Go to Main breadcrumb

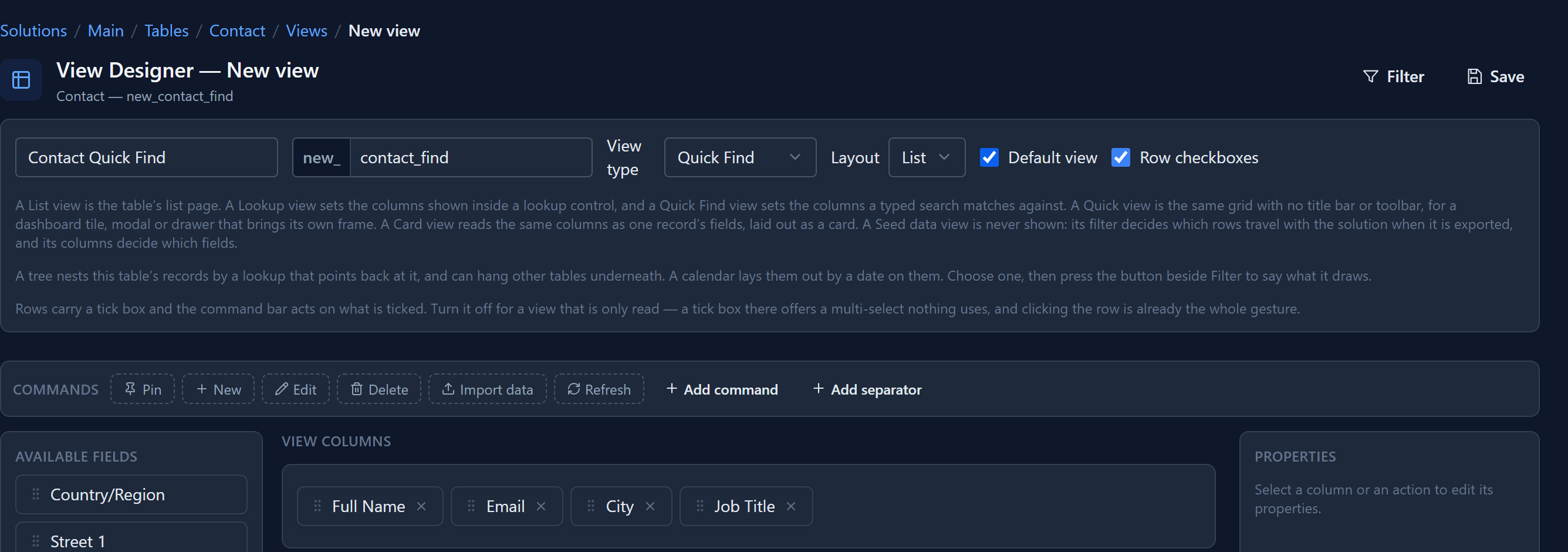coord(105,31)
